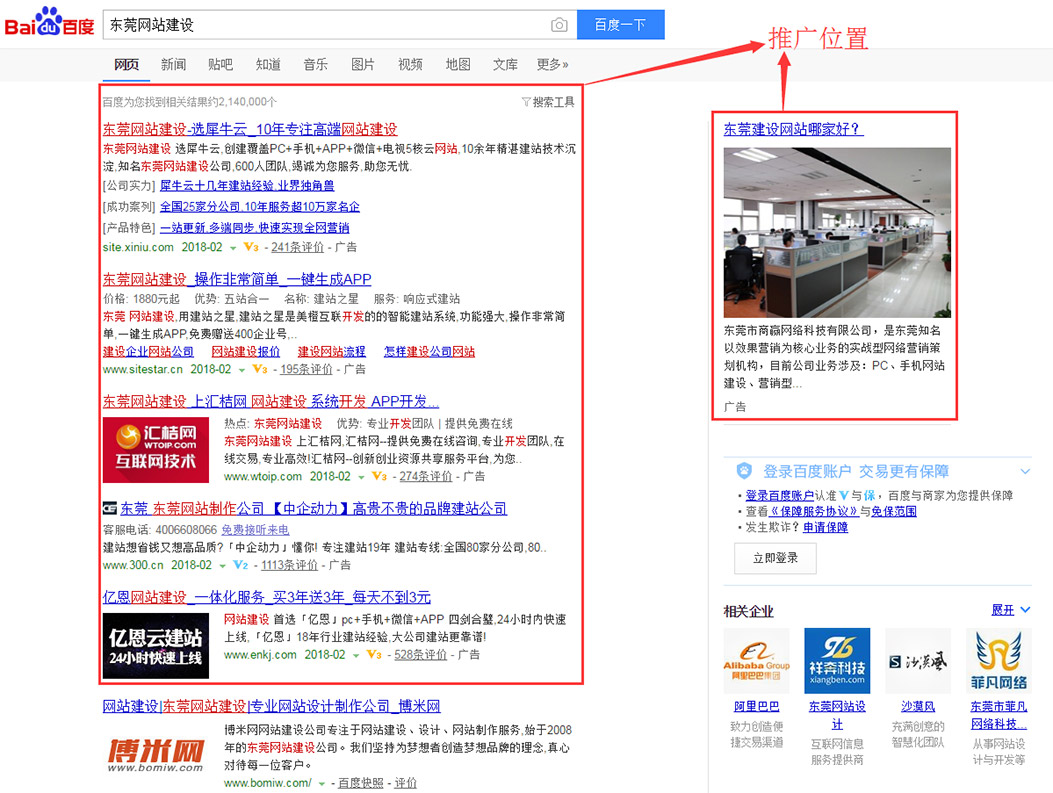Focus the search box containing 东莞网站建设
This screenshot has width=1053, height=793.
tap(325, 25)
